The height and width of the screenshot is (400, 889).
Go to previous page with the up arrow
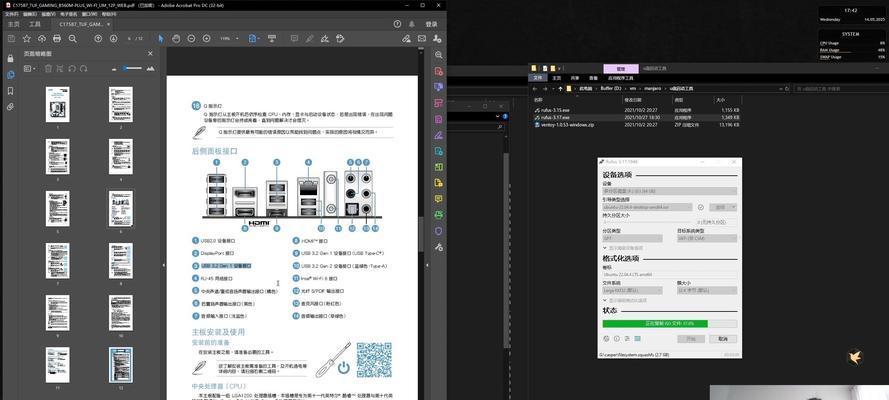[x=98, y=39]
